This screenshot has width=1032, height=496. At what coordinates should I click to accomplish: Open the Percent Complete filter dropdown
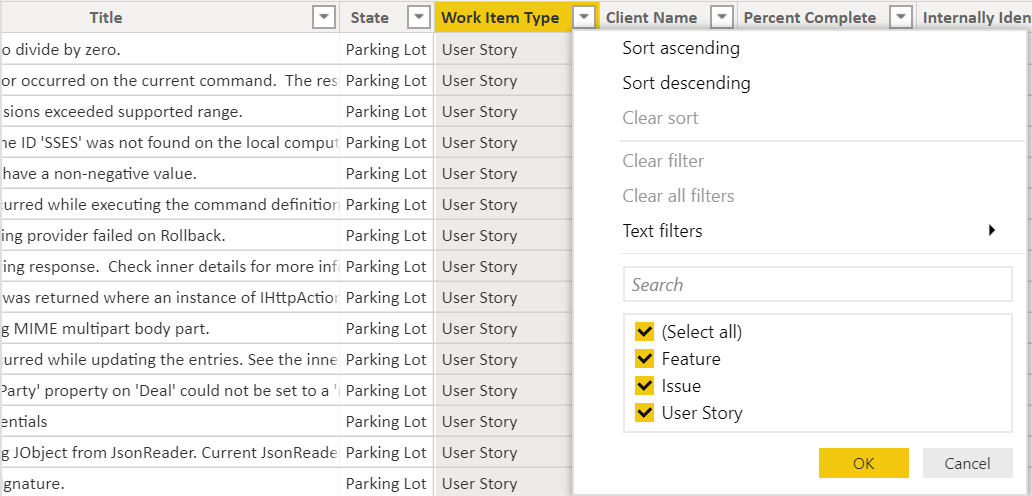pyautogui.click(x=901, y=18)
